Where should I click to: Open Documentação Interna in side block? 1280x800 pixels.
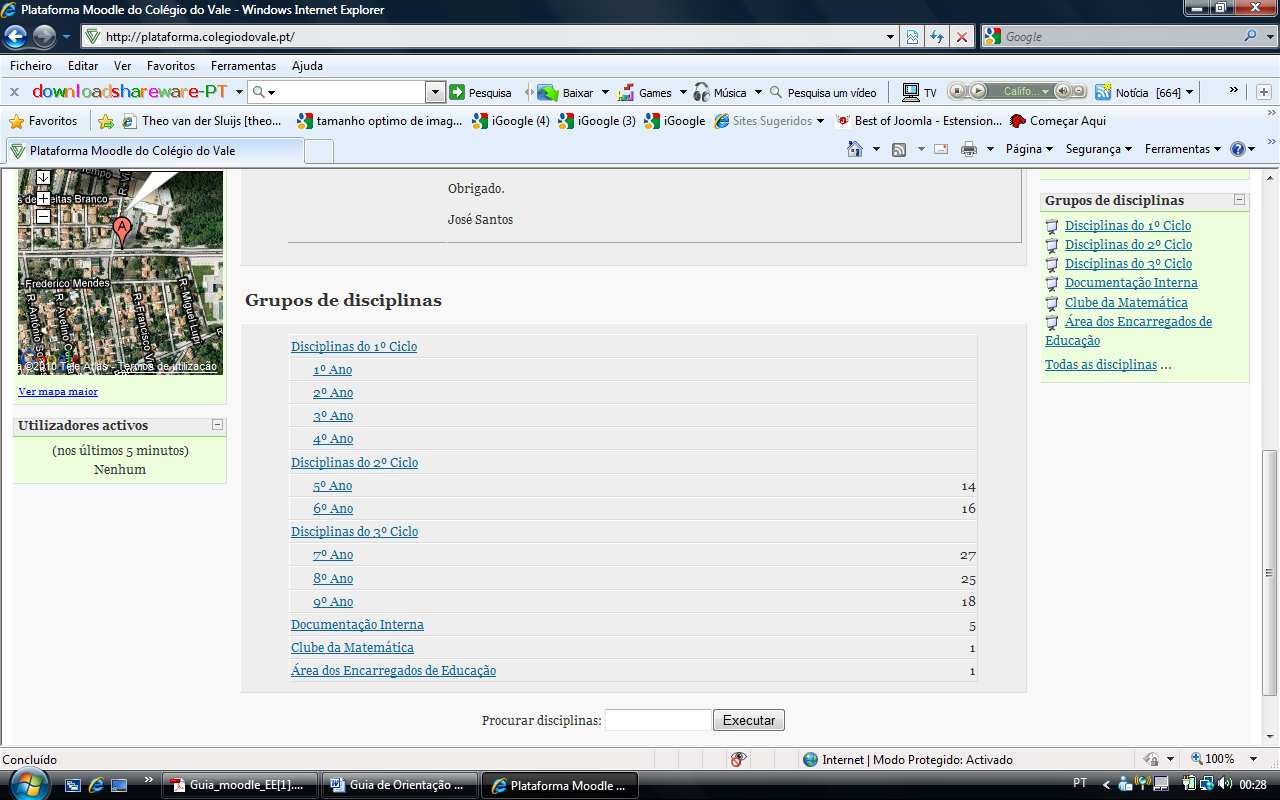pyautogui.click(x=1131, y=283)
